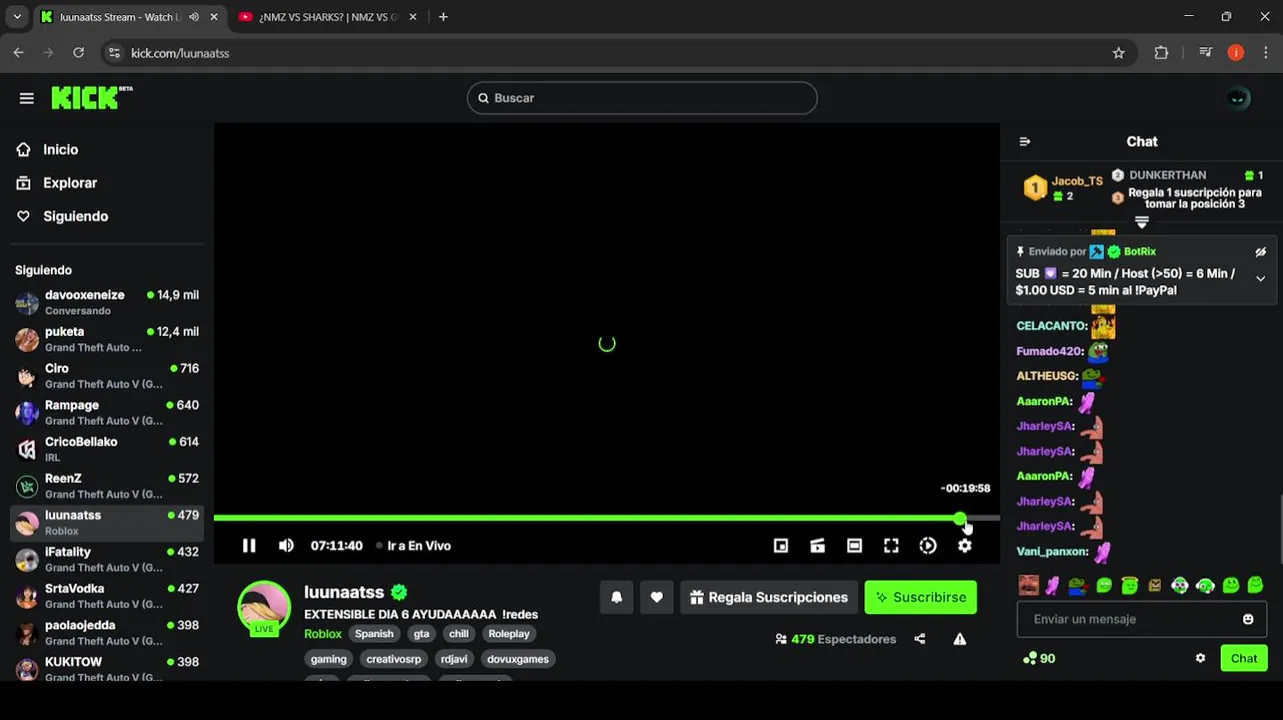Click Regala Suscripciones button
This screenshot has height=720, width=1283.
(769, 597)
